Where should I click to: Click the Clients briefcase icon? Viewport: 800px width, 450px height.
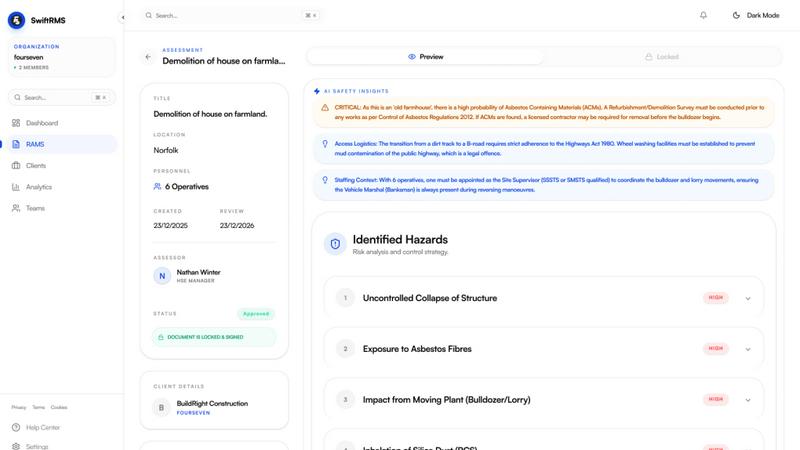(16, 165)
